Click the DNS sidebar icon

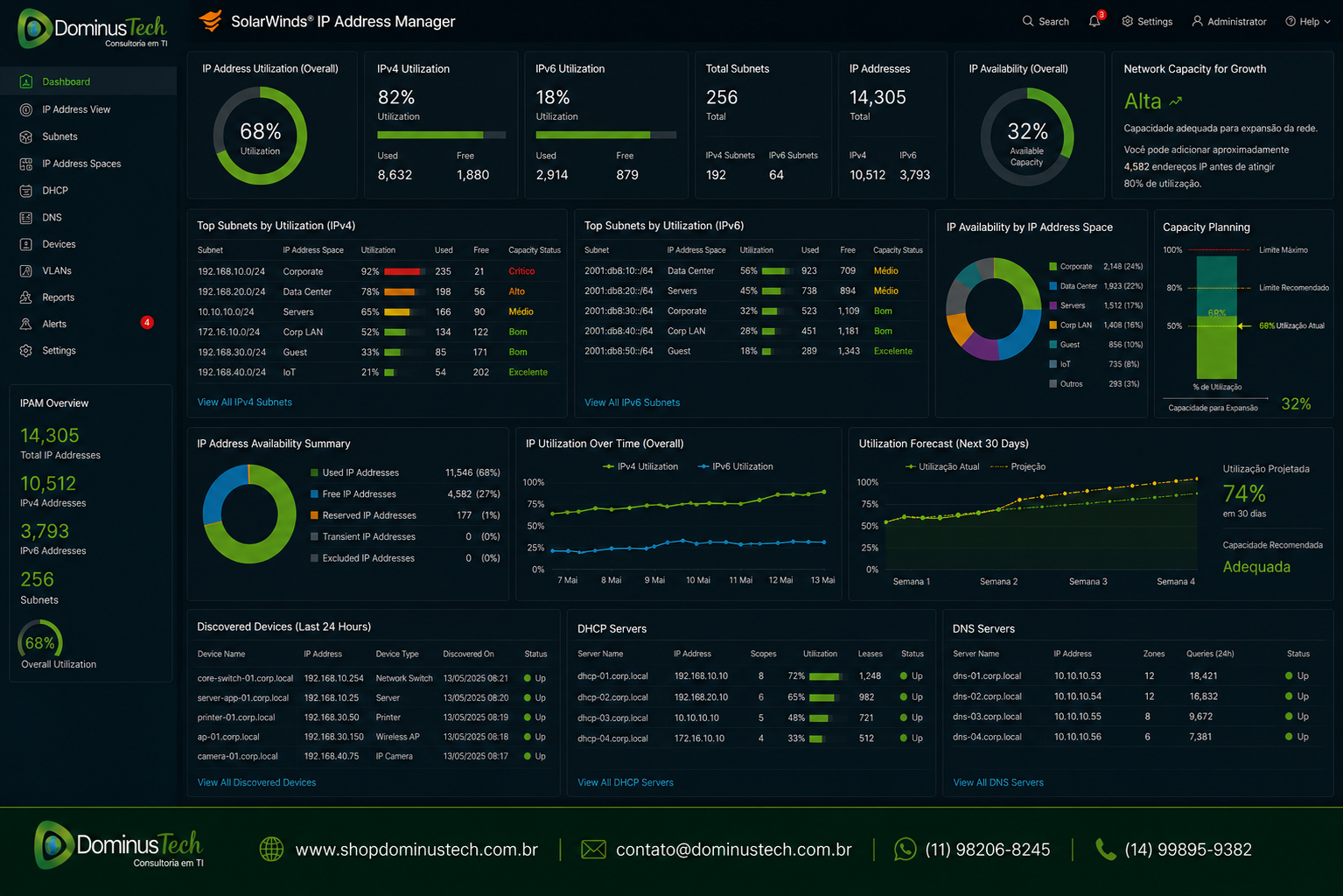click(x=26, y=217)
